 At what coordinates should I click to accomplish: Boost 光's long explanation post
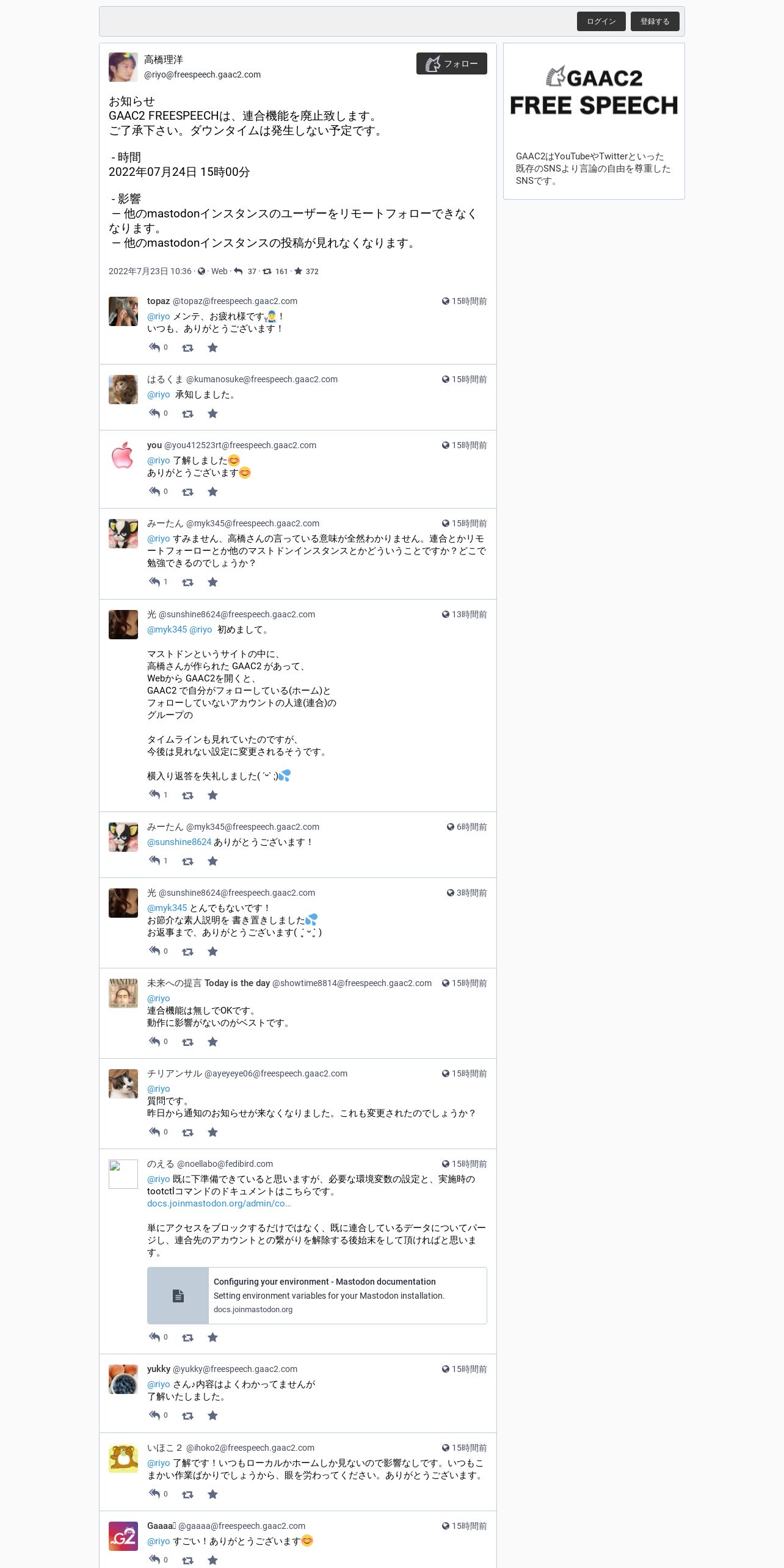187,795
